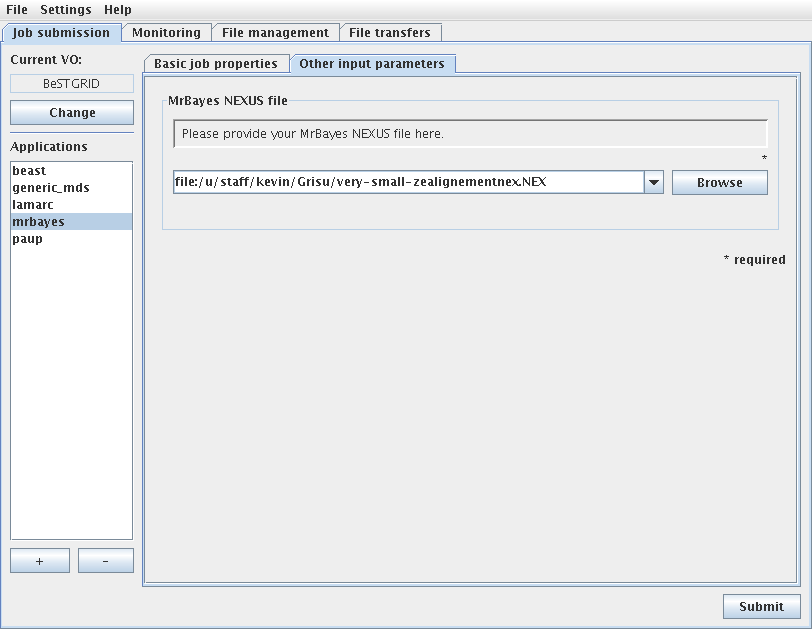Click the minus button to remove application
The width and height of the screenshot is (812, 629).
[x=106, y=561]
